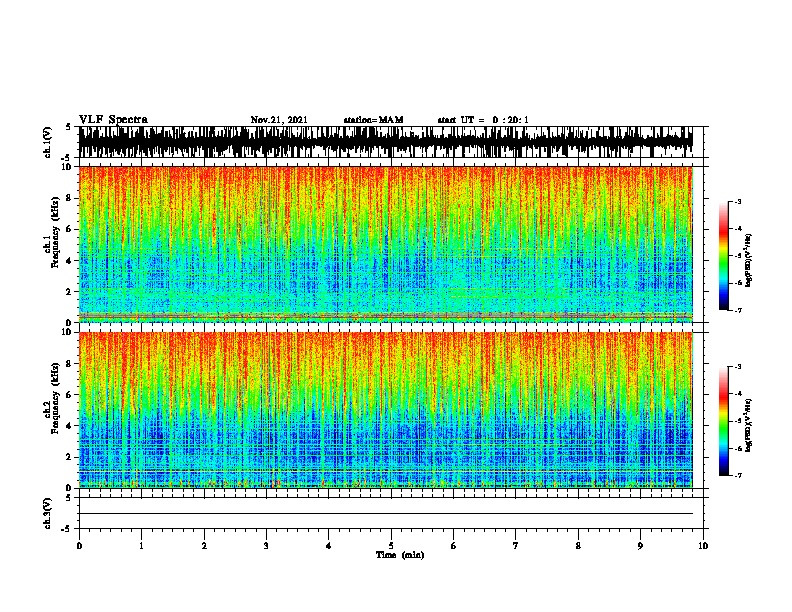The height and width of the screenshot is (612, 792).
Task: Click the ch.2 colorbar log(PSD) label
Action: pyautogui.click(x=748, y=425)
